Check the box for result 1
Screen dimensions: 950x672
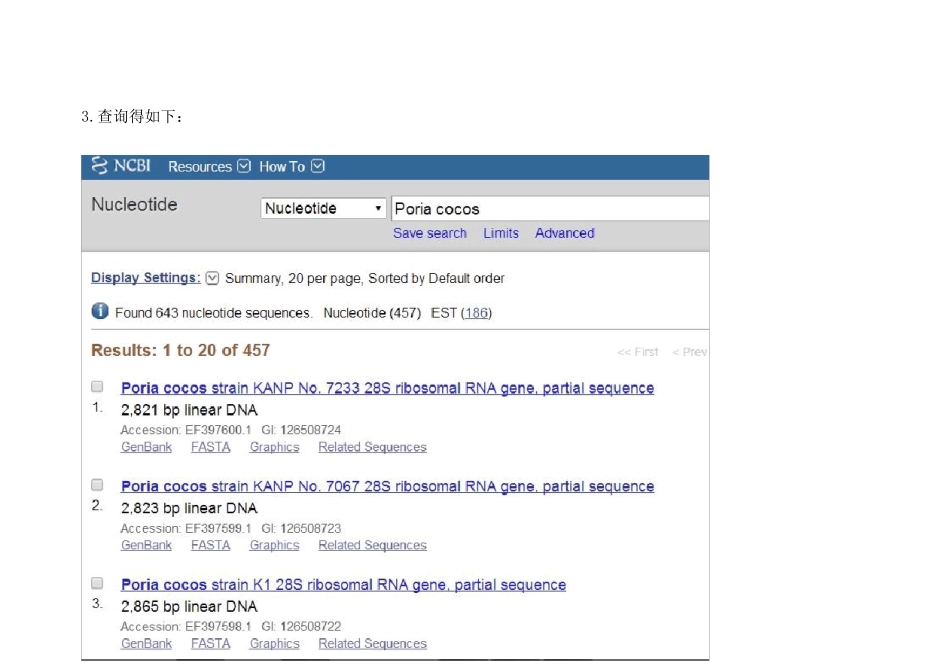pyautogui.click(x=97, y=387)
